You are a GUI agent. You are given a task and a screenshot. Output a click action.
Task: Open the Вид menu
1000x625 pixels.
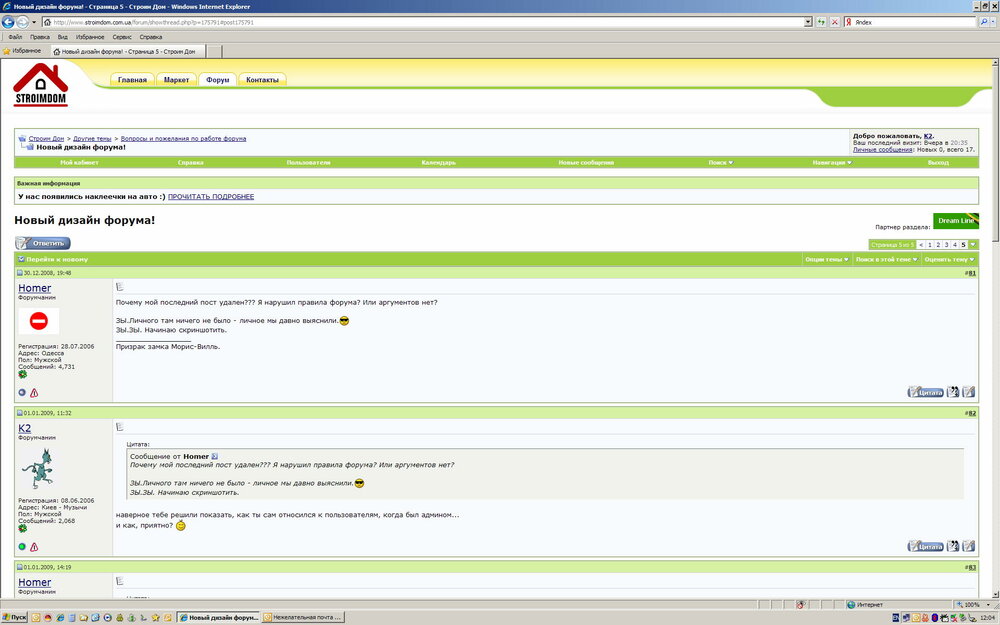[62, 37]
